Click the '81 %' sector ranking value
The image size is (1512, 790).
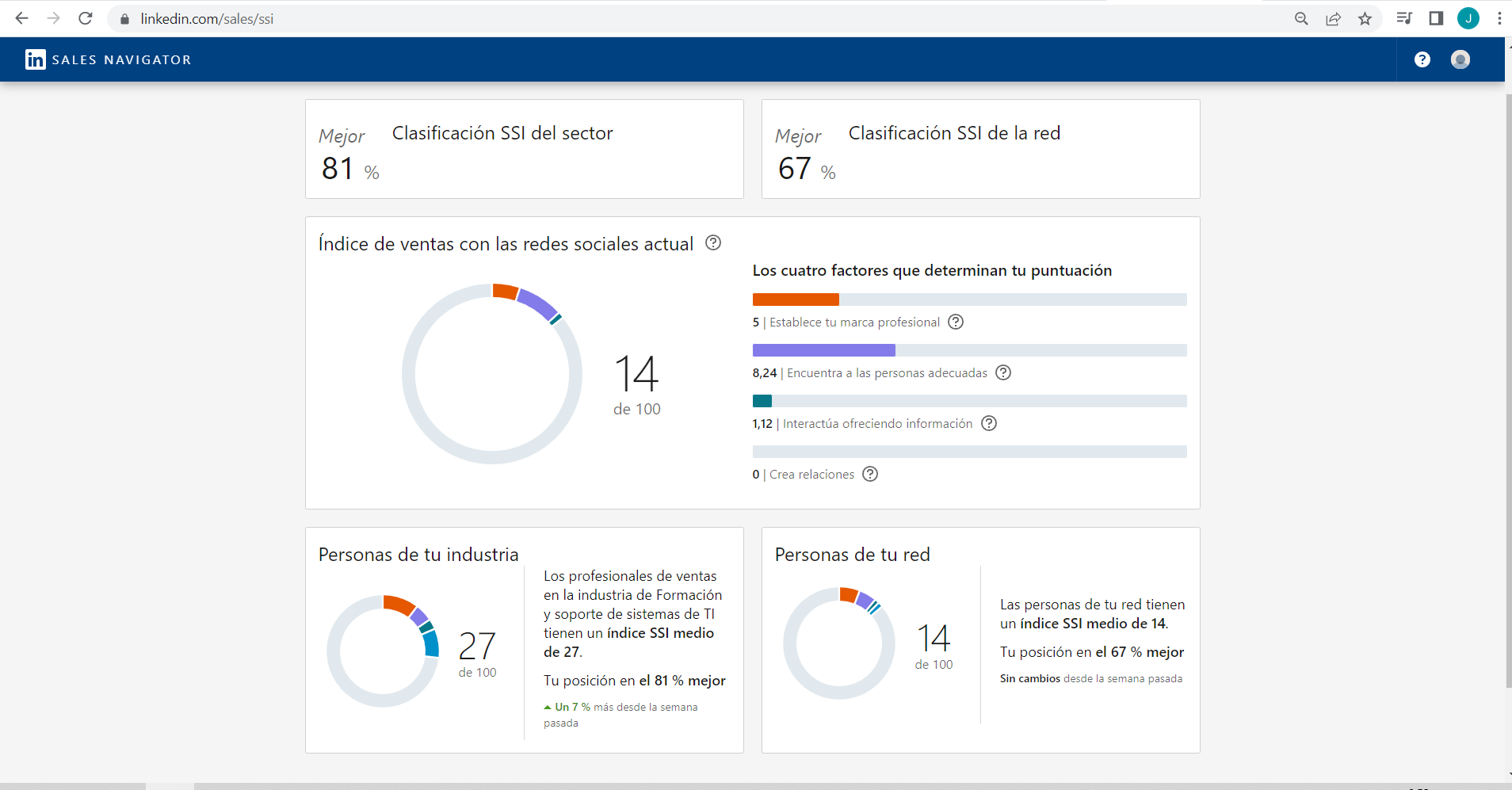(350, 169)
